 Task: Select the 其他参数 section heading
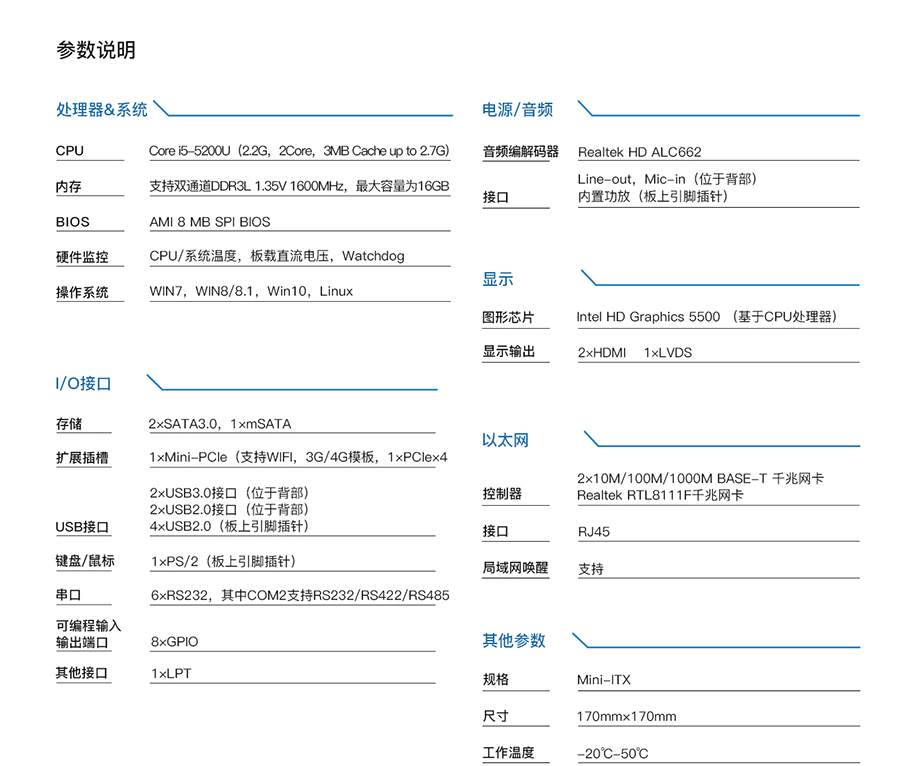pos(514,640)
